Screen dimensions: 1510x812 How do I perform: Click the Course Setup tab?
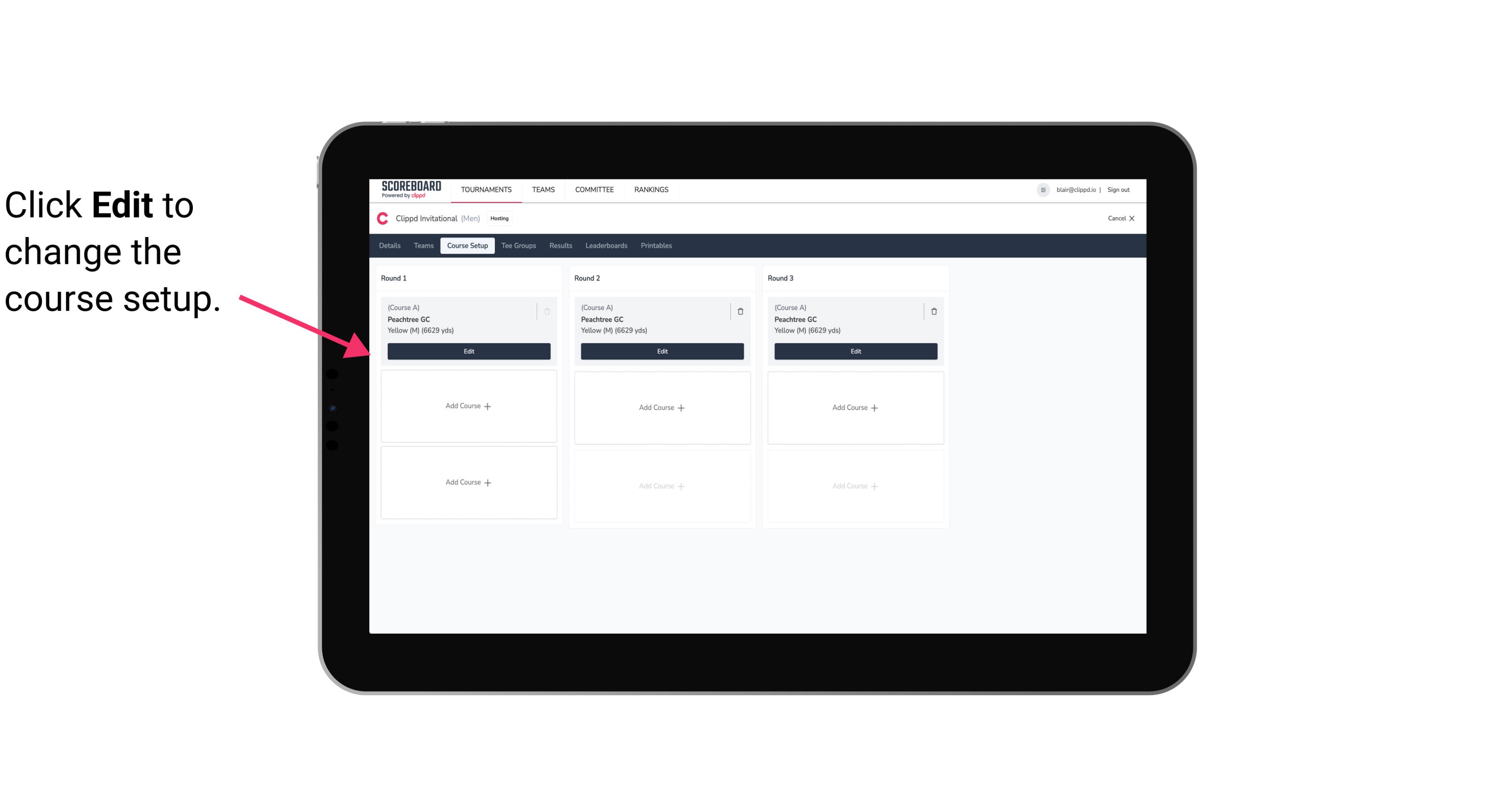coord(467,246)
